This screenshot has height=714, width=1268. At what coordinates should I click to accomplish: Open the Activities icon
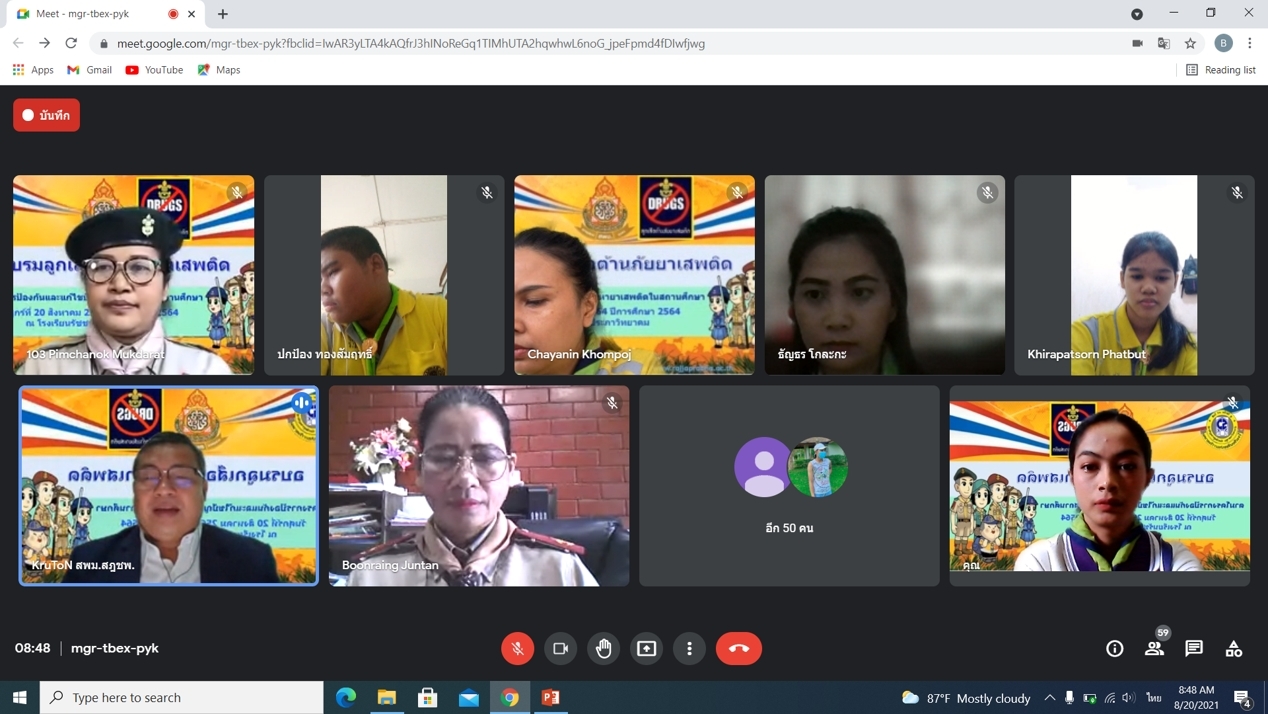click(x=1233, y=648)
